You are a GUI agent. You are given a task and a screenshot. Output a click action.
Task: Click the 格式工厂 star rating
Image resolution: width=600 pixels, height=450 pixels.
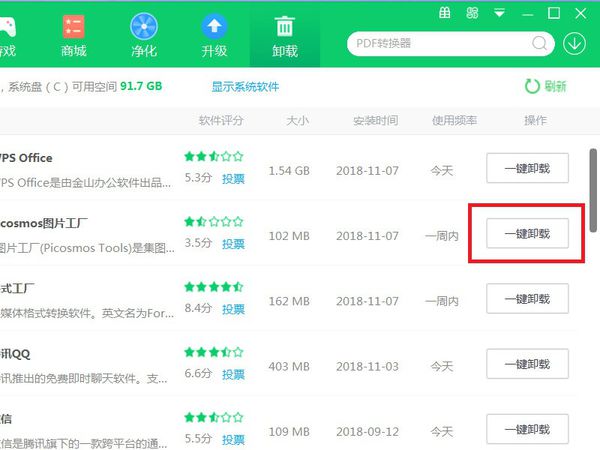(x=214, y=287)
